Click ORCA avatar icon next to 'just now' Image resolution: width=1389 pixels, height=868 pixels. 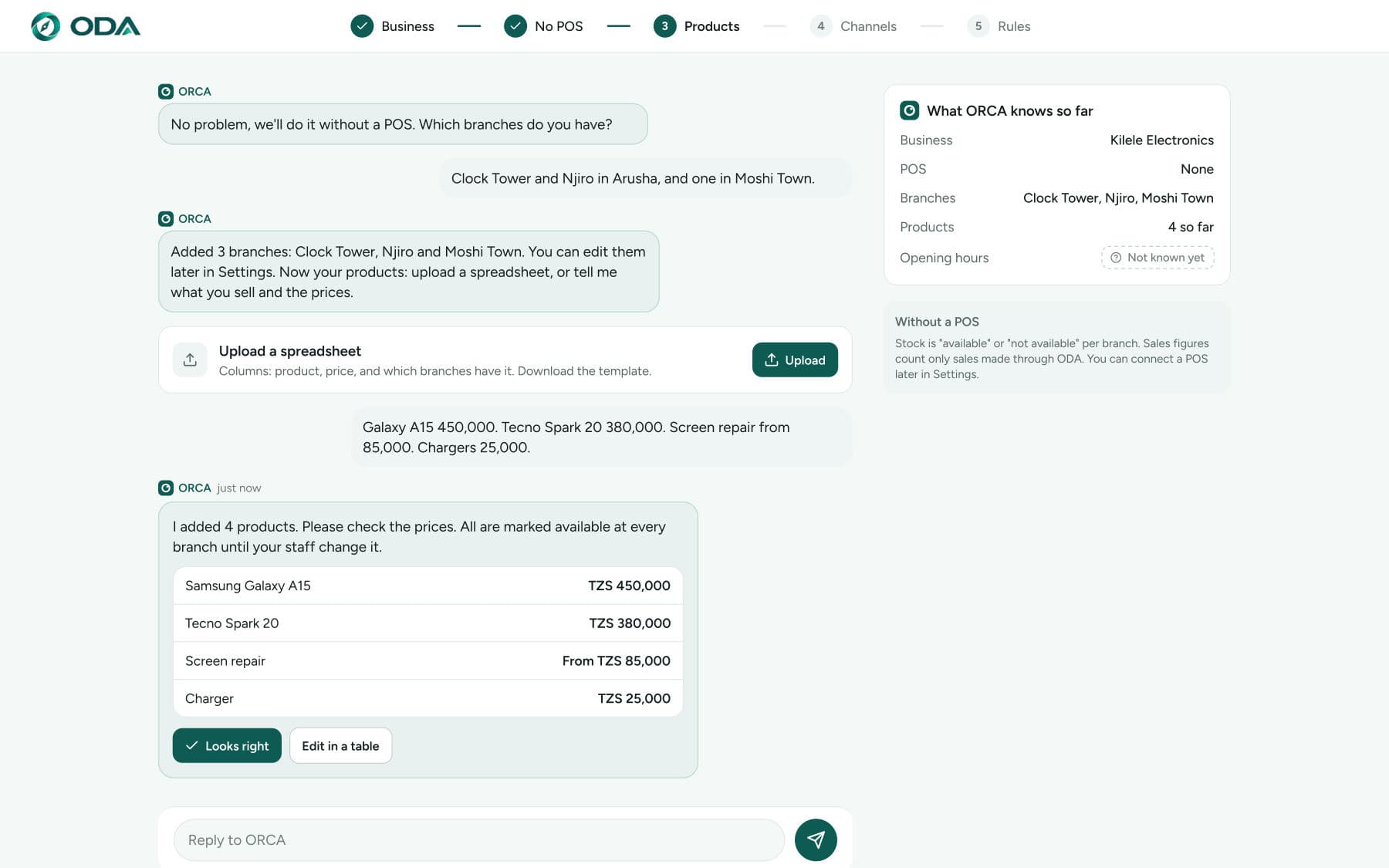coord(166,488)
